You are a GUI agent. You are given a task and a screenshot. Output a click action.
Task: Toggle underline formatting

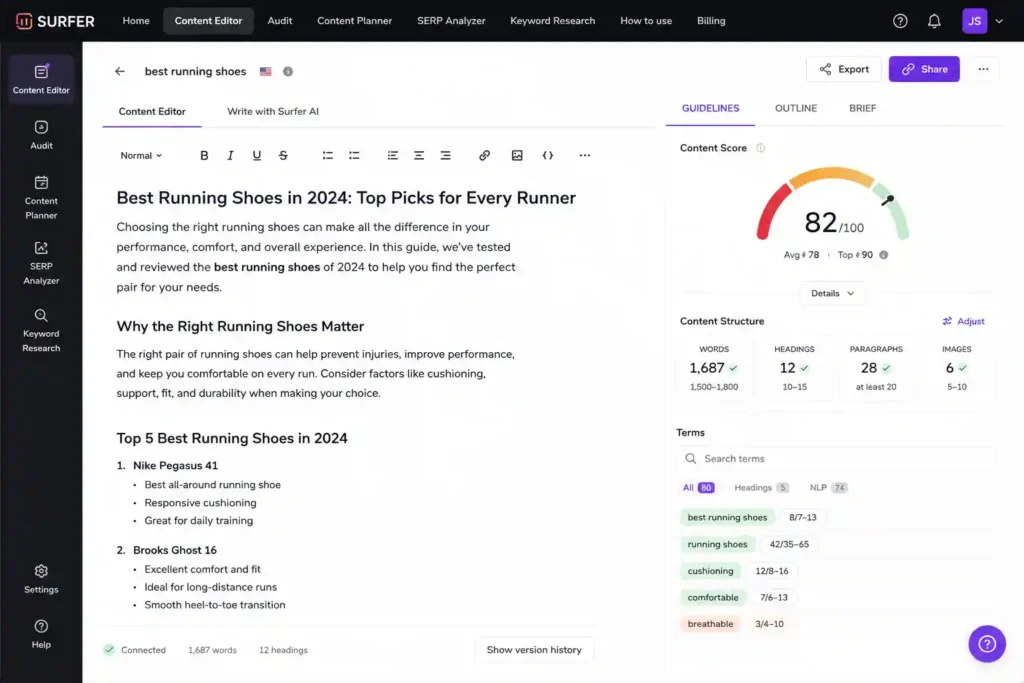[257, 155]
